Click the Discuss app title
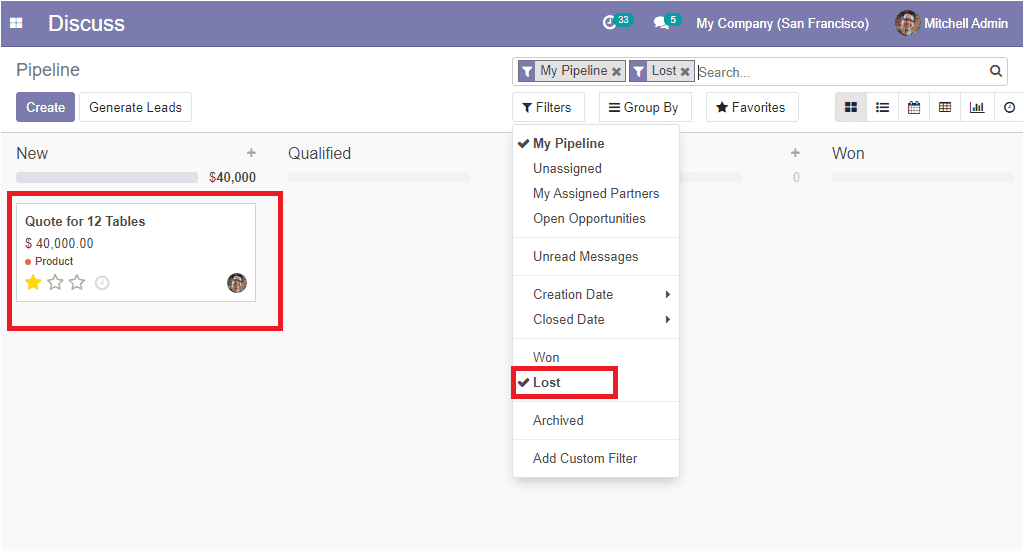This screenshot has width=1024, height=552. [86, 24]
